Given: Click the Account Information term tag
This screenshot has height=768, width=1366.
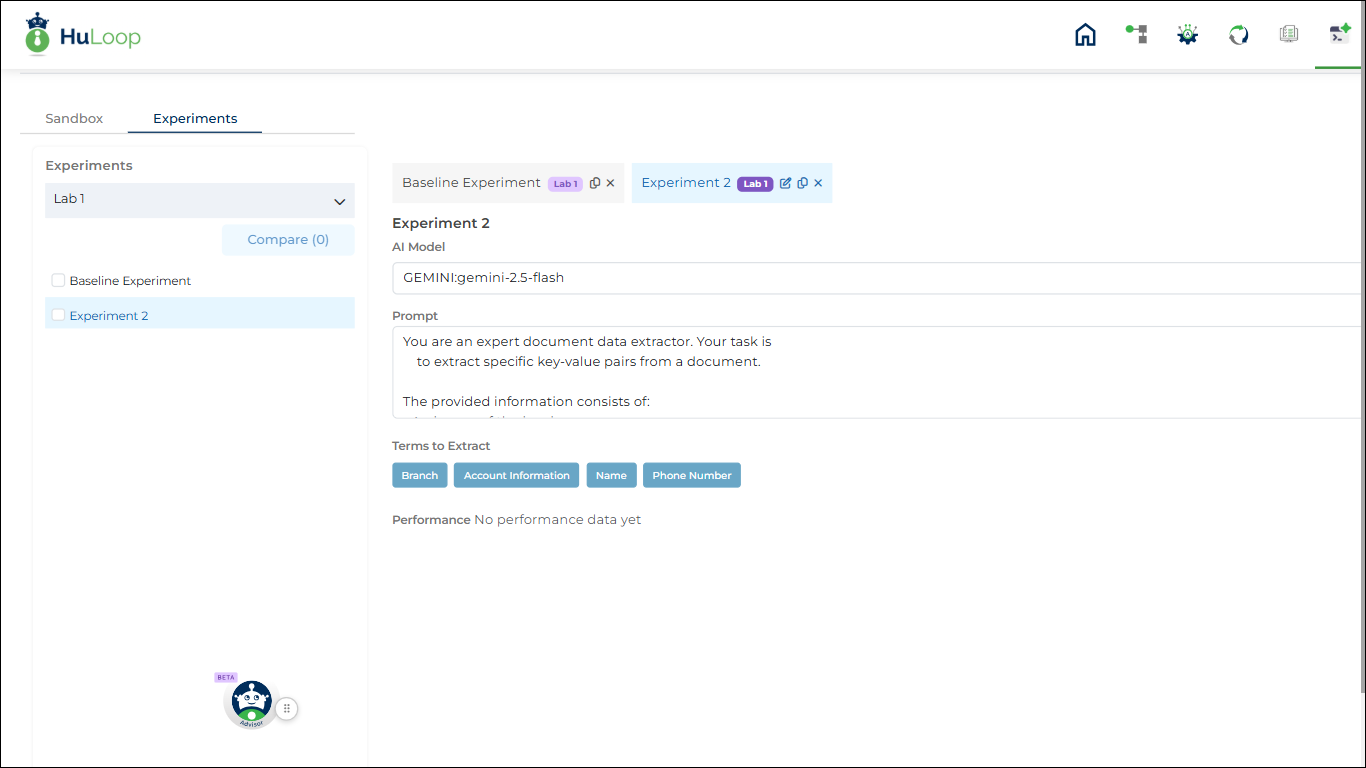Looking at the screenshot, I should click(517, 475).
